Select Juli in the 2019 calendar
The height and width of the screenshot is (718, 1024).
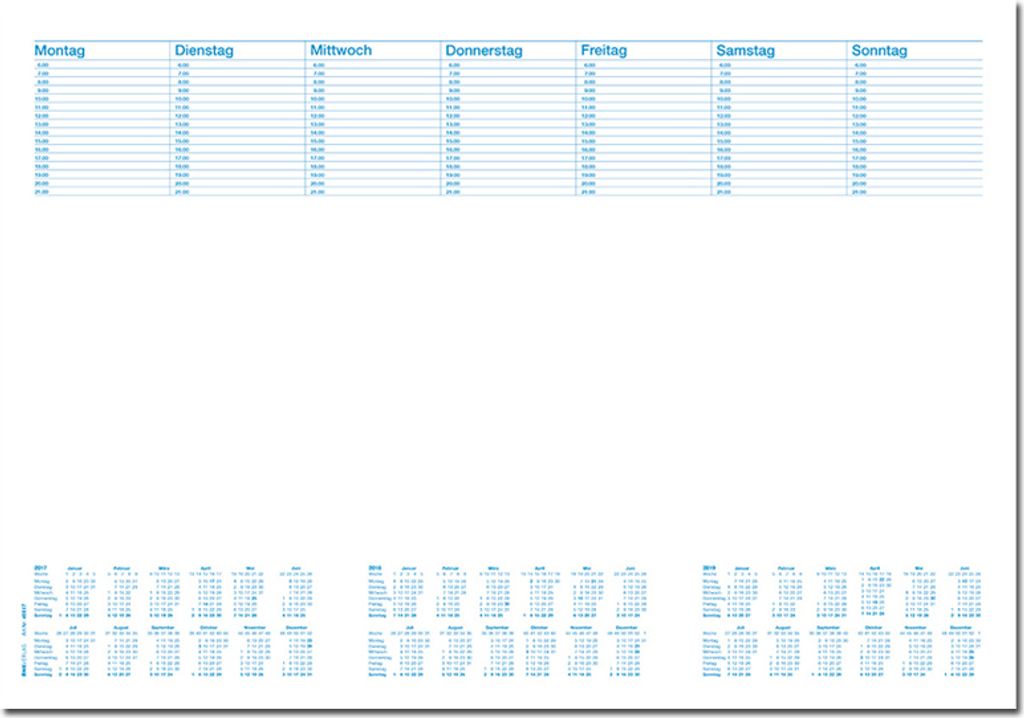tap(745, 628)
